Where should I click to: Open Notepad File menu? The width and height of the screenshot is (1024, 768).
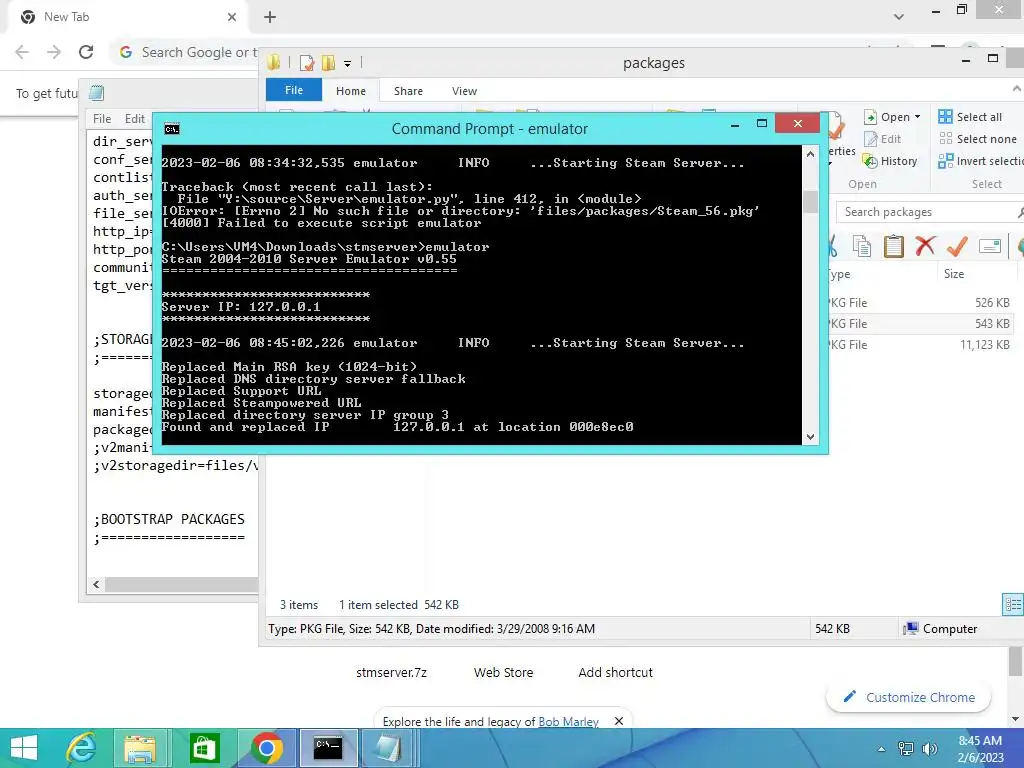point(102,119)
